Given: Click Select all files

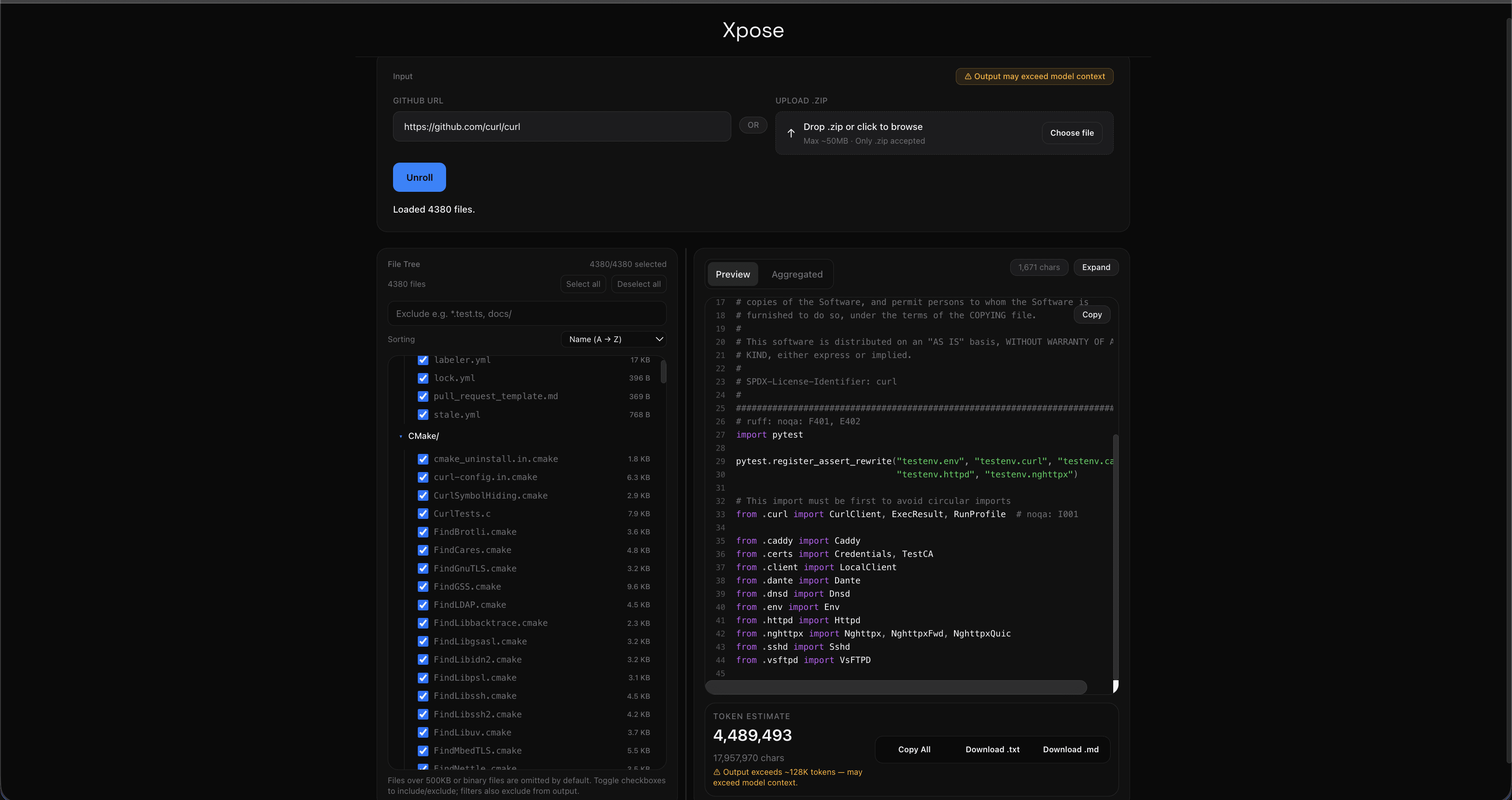Looking at the screenshot, I should 583,284.
